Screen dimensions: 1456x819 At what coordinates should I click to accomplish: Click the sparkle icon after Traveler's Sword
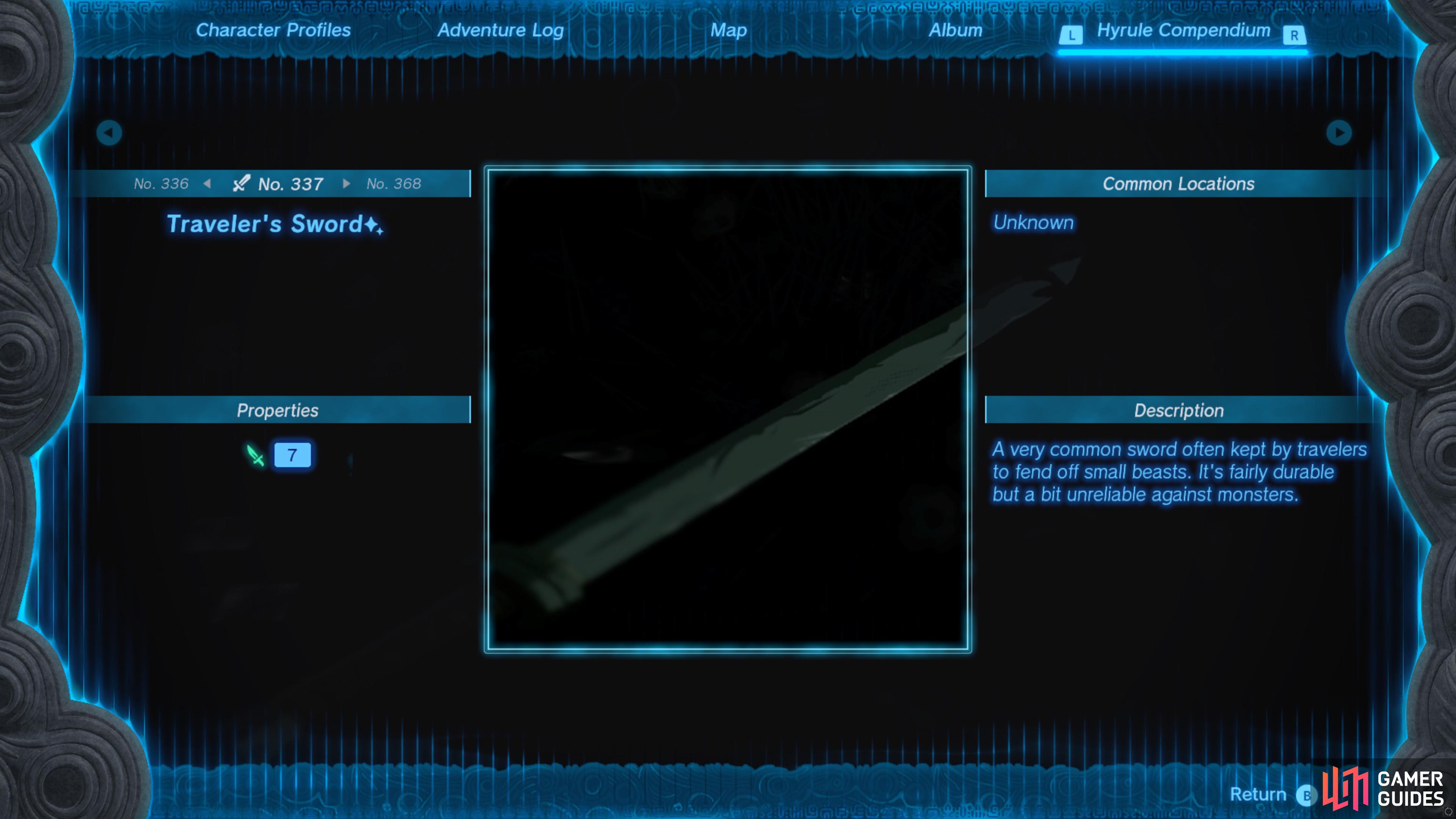pos(373,226)
